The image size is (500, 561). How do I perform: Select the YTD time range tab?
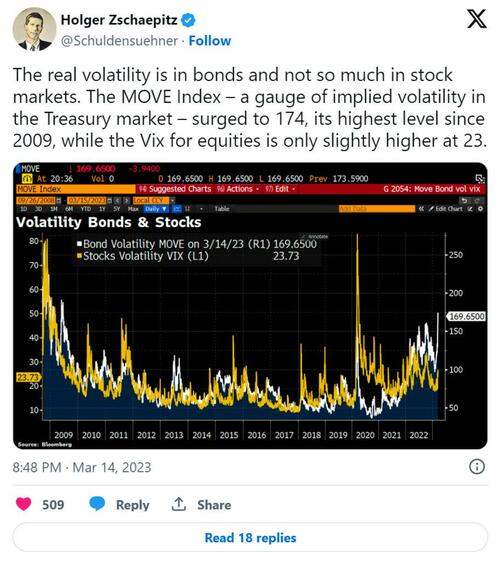[x=85, y=209]
